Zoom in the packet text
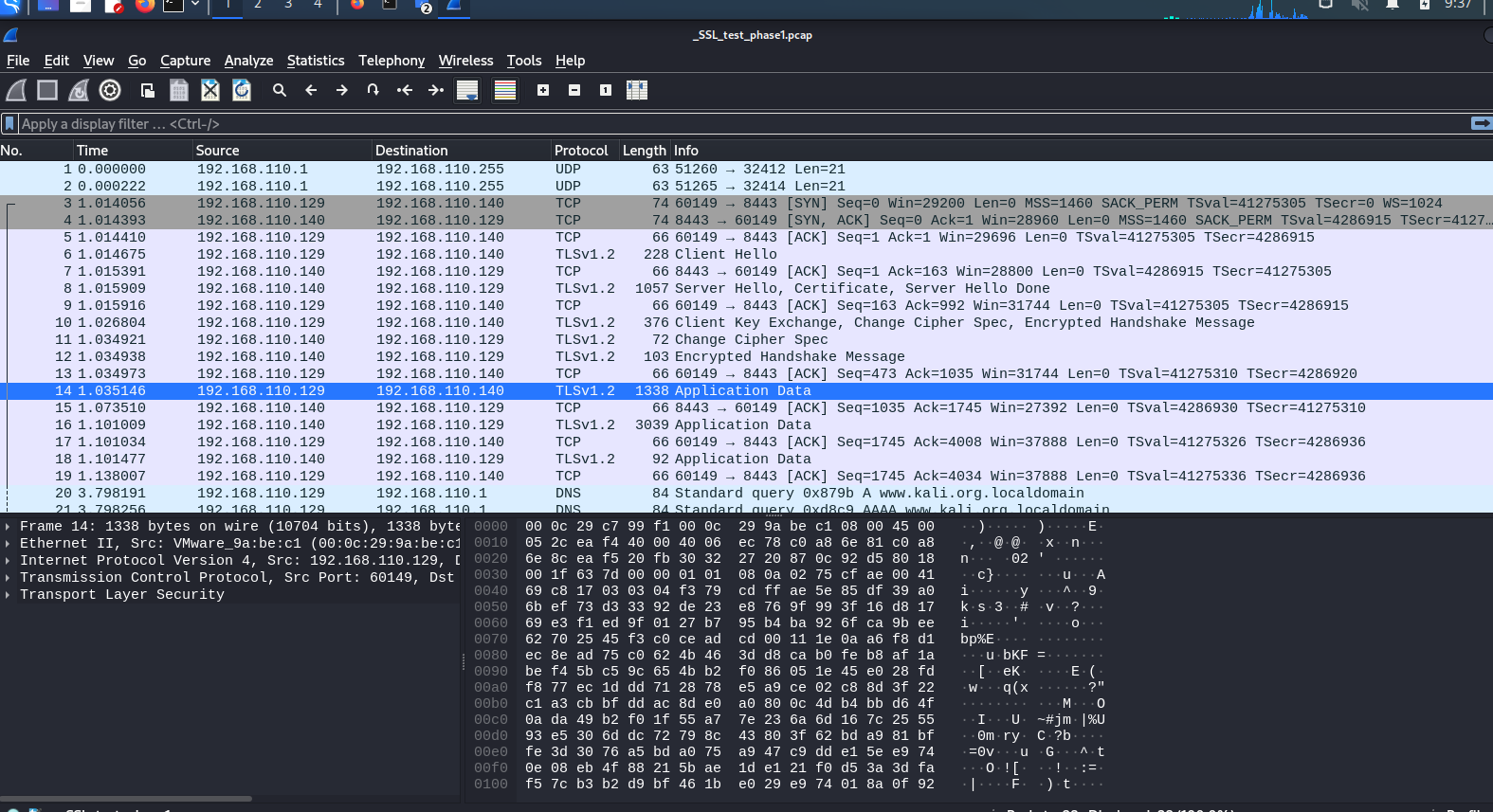 (x=543, y=90)
